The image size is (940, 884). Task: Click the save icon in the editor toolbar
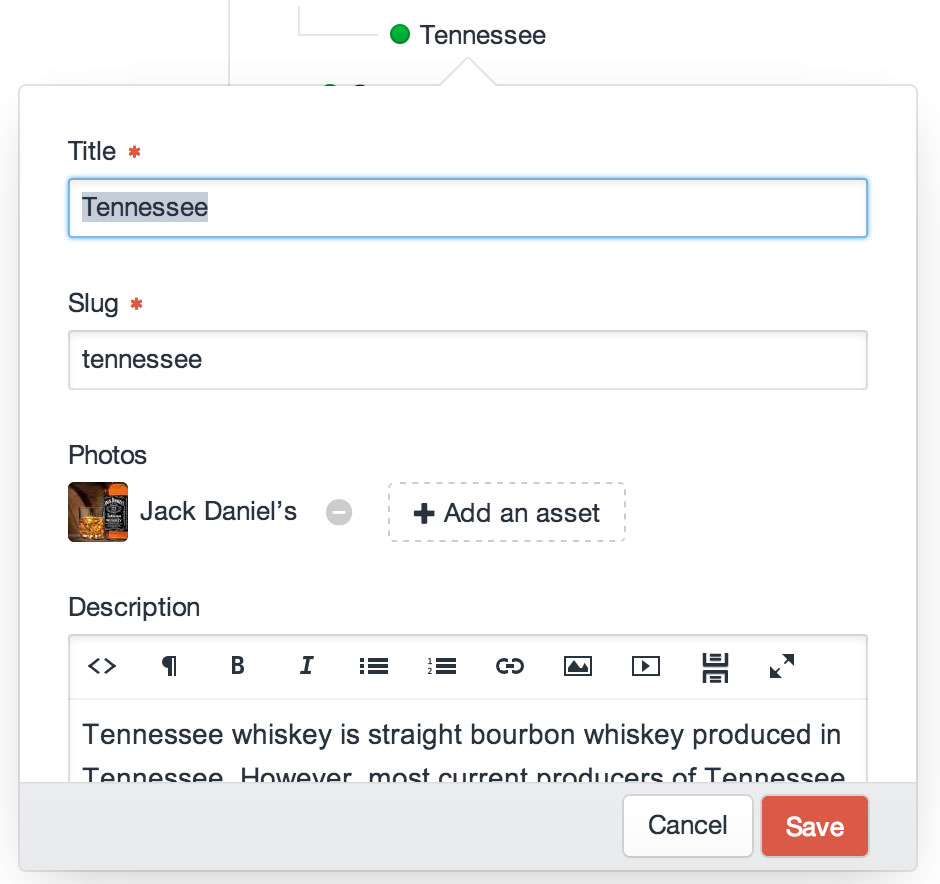tap(714, 666)
